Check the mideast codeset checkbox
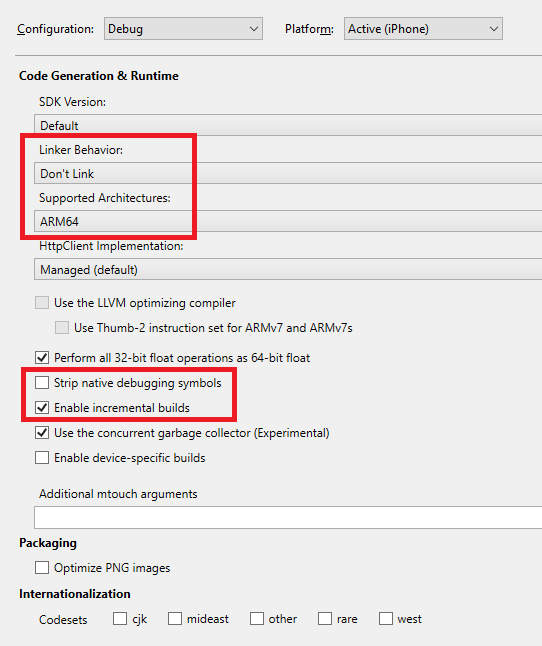 (175, 619)
